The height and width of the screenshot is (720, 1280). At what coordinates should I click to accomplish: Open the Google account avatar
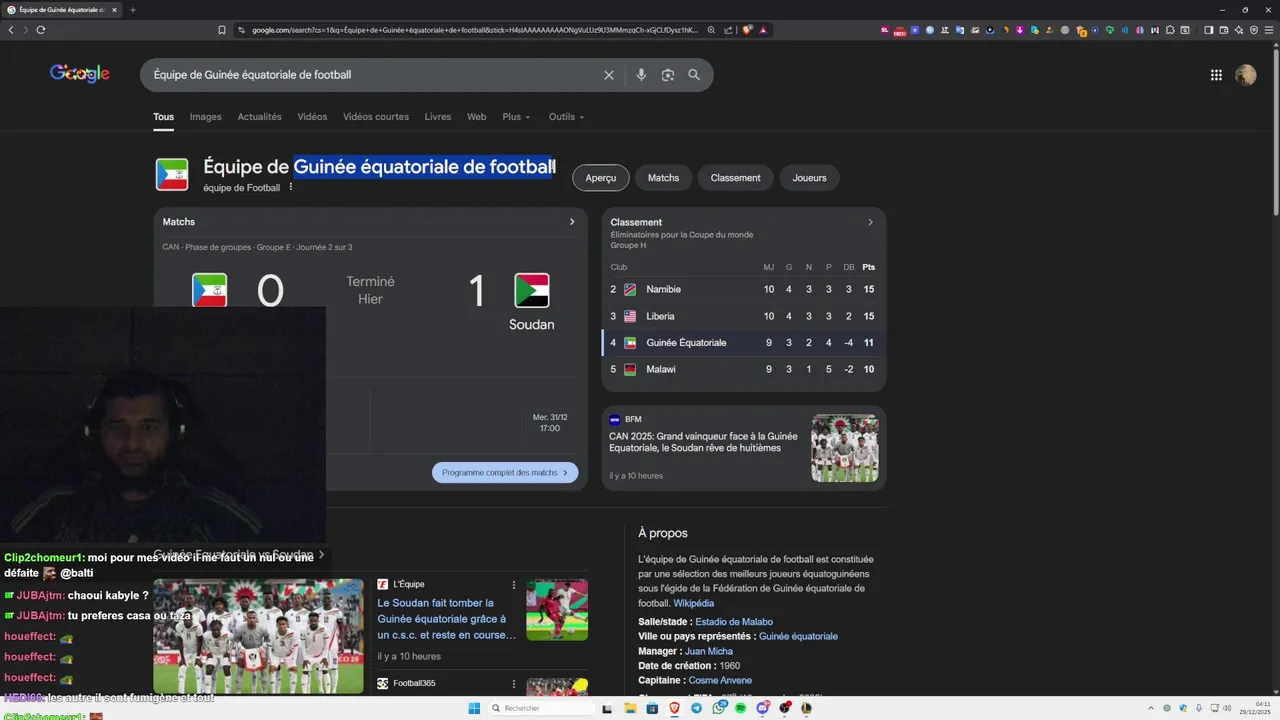coord(1245,75)
